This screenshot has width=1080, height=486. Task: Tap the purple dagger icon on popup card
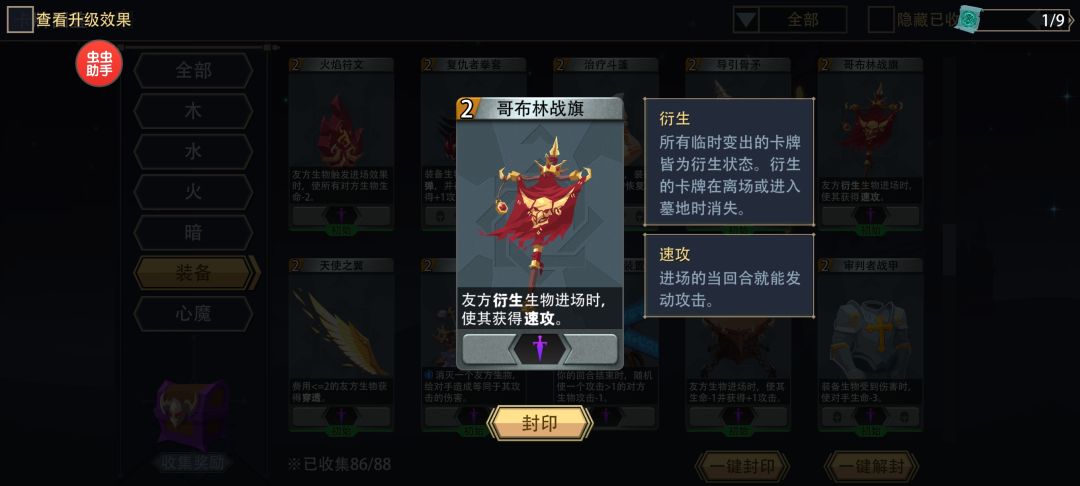(x=539, y=348)
